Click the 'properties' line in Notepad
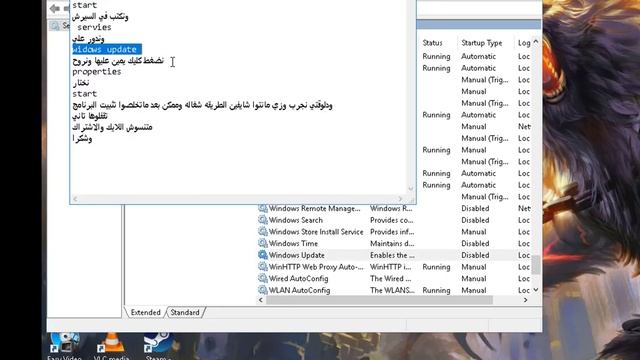Viewport: 640px width, 360px height. (97, 71)
